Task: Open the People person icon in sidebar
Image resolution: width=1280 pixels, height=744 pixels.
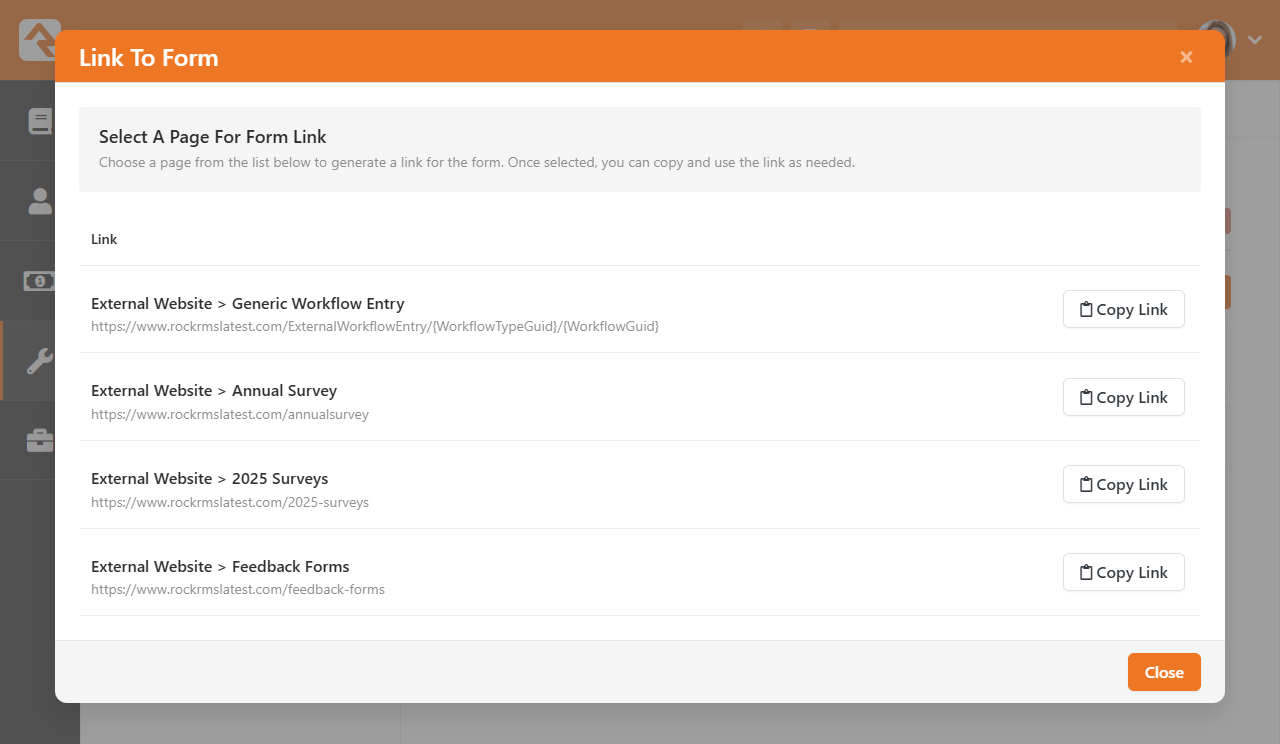Action: point(40,201)
